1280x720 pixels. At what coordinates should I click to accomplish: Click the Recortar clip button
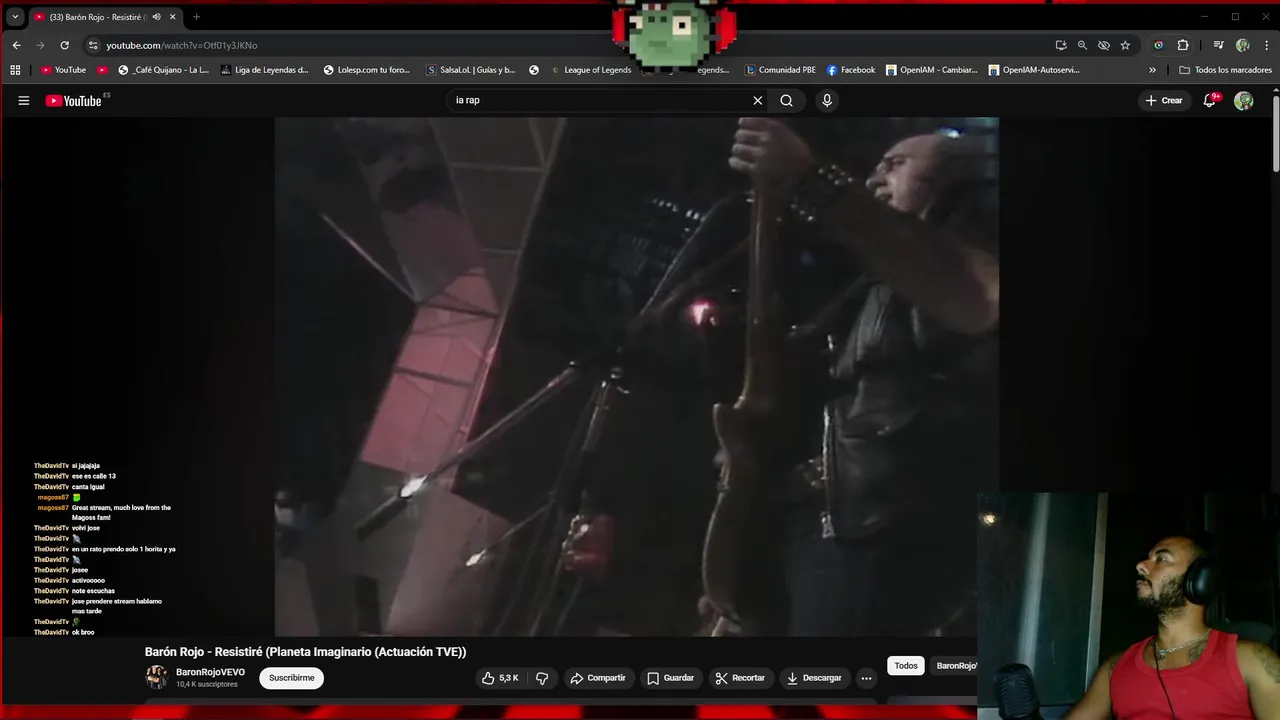[740, 678]
